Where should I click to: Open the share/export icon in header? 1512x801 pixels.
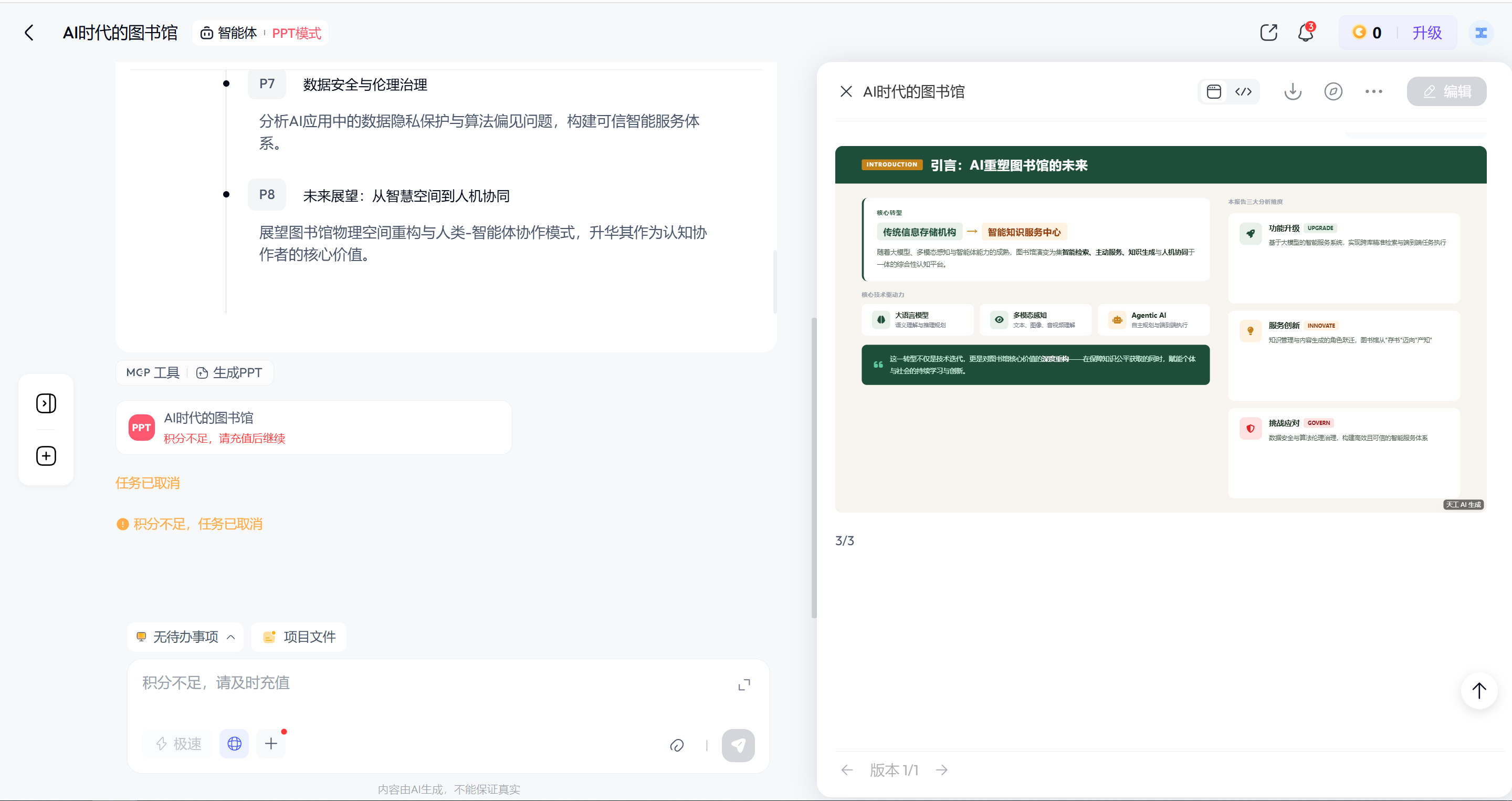click(x=1268, y=32)
